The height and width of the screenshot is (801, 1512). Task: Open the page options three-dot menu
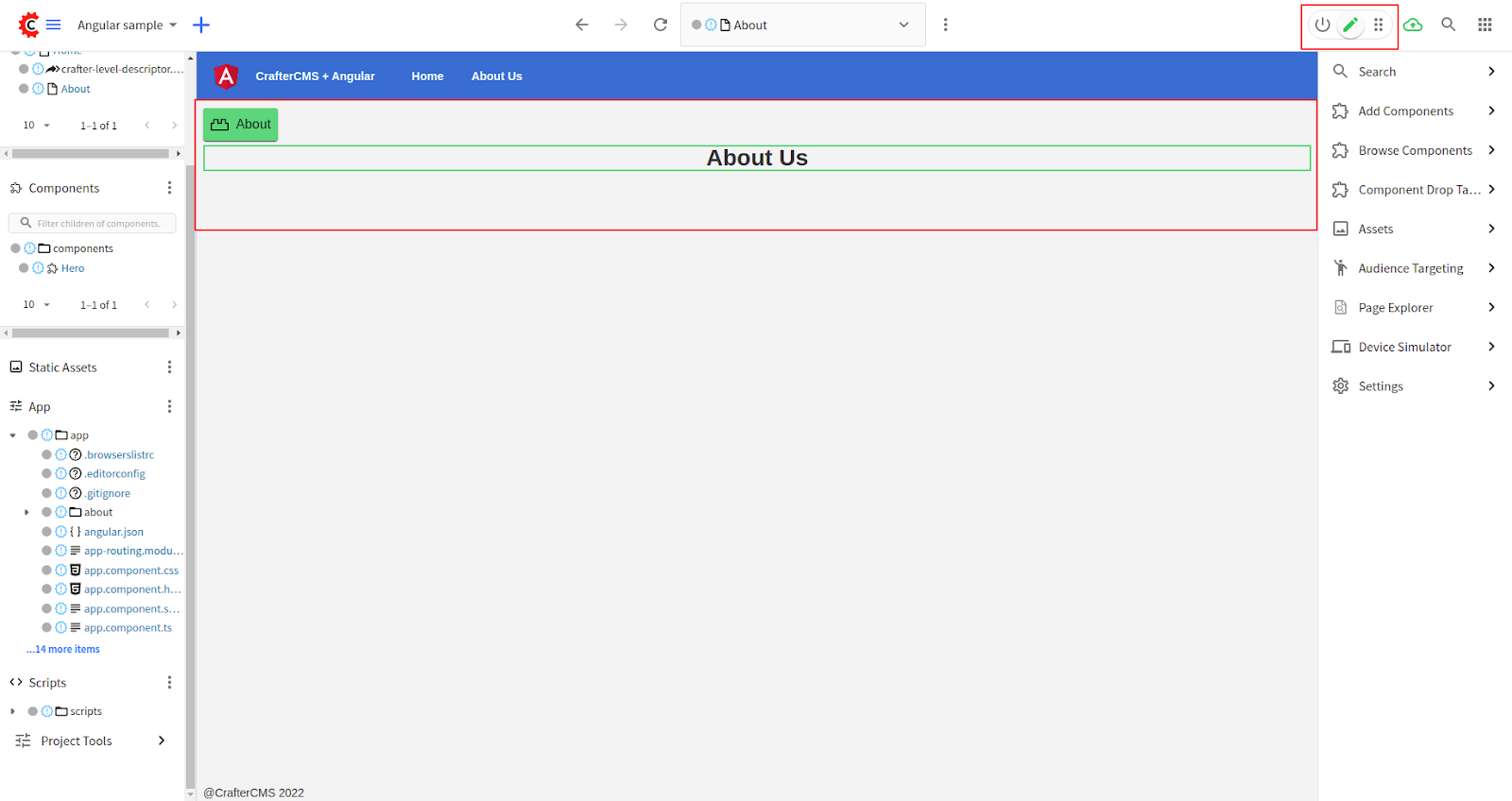click(945, 25)
